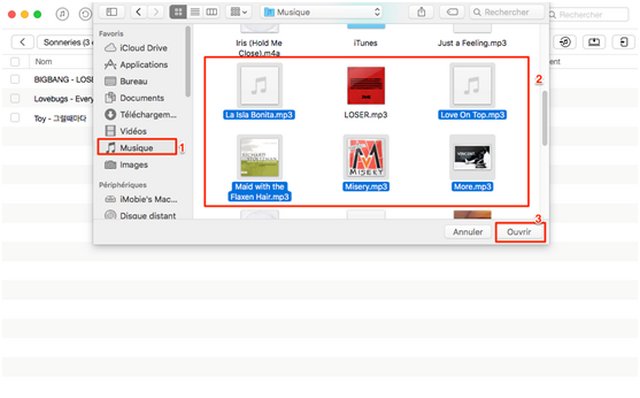The height and width of the screenshot is (398, 640).
Task: Check the BIGBANG - LOSER ringtone checkbox
Action: pyautogui.click(x=15, y=79)
